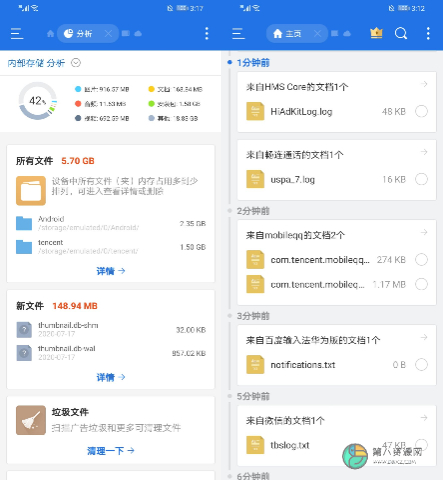Select the 主页 tab

[287, 33]
